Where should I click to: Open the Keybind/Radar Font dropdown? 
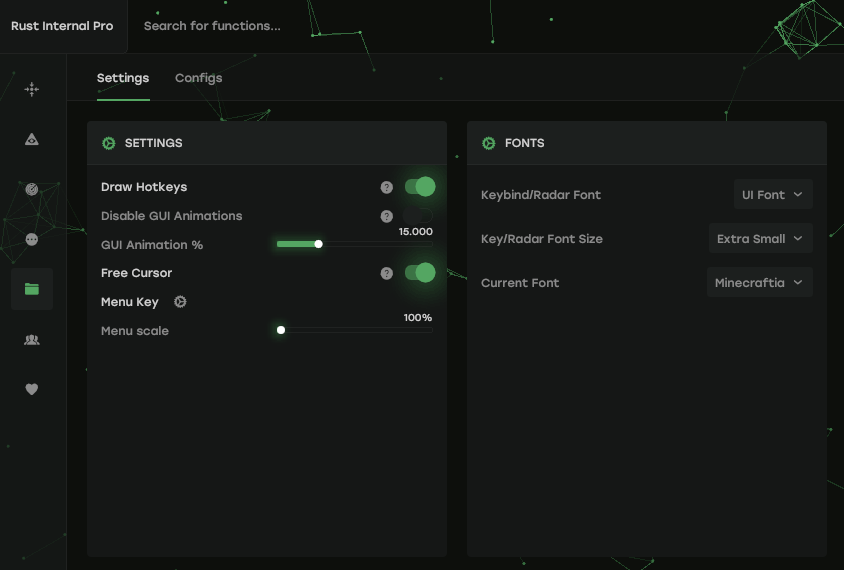coord(773,194)
